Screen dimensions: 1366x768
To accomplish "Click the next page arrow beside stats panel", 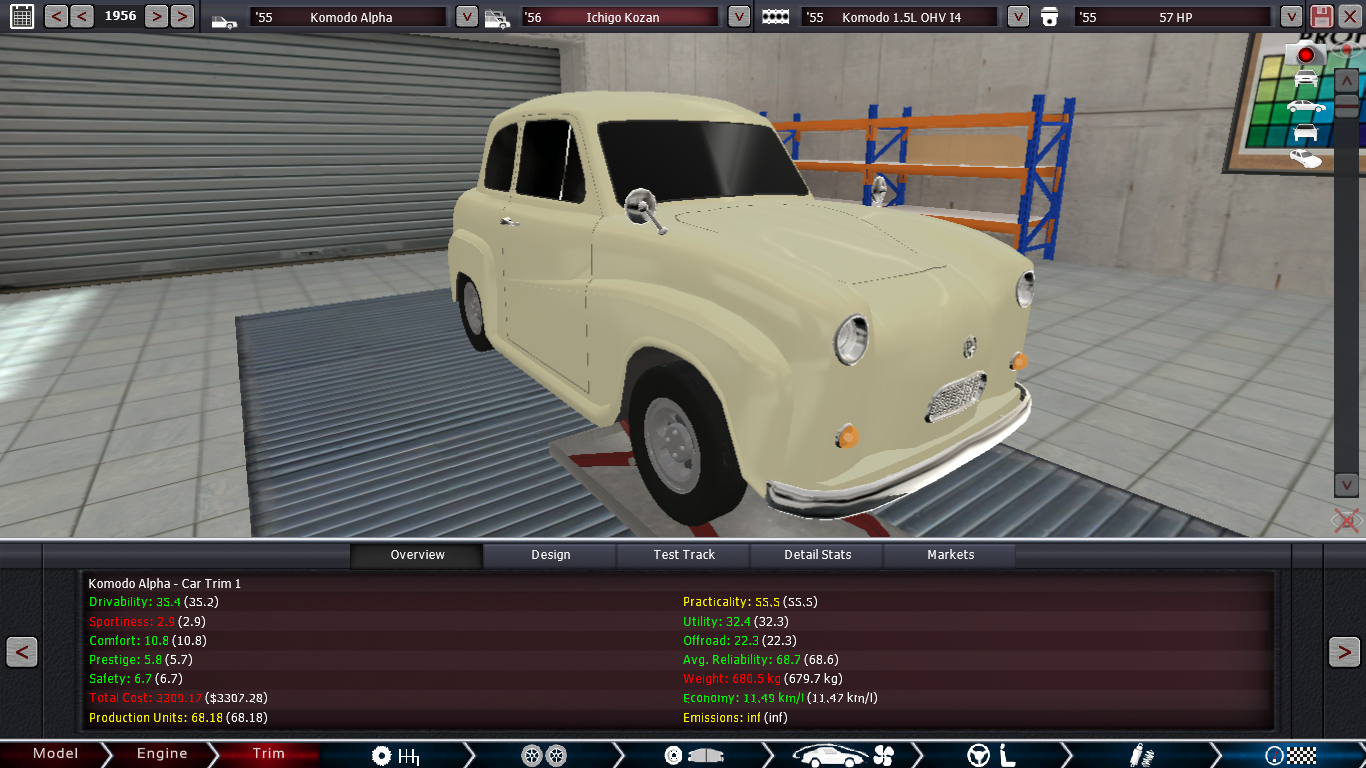I will 1343,652.
